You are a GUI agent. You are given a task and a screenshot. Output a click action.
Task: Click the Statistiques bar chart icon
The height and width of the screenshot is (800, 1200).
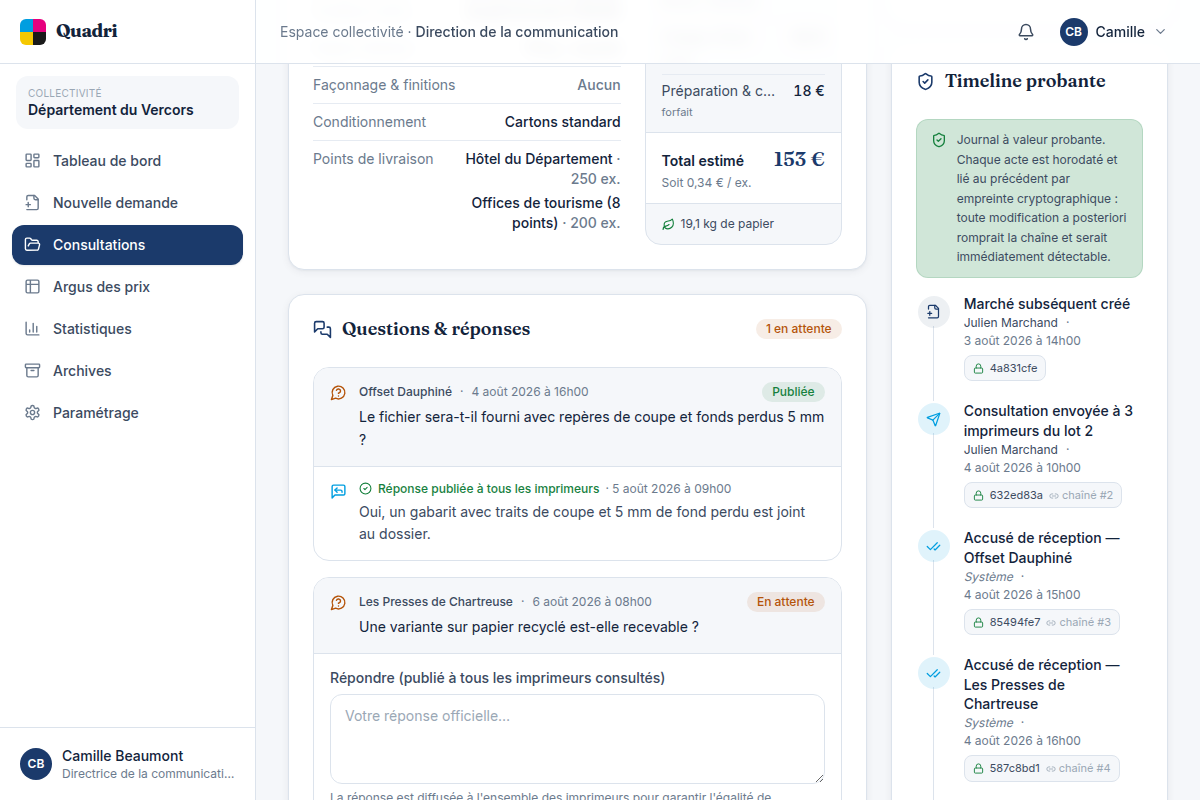click(x=33, y=329)
